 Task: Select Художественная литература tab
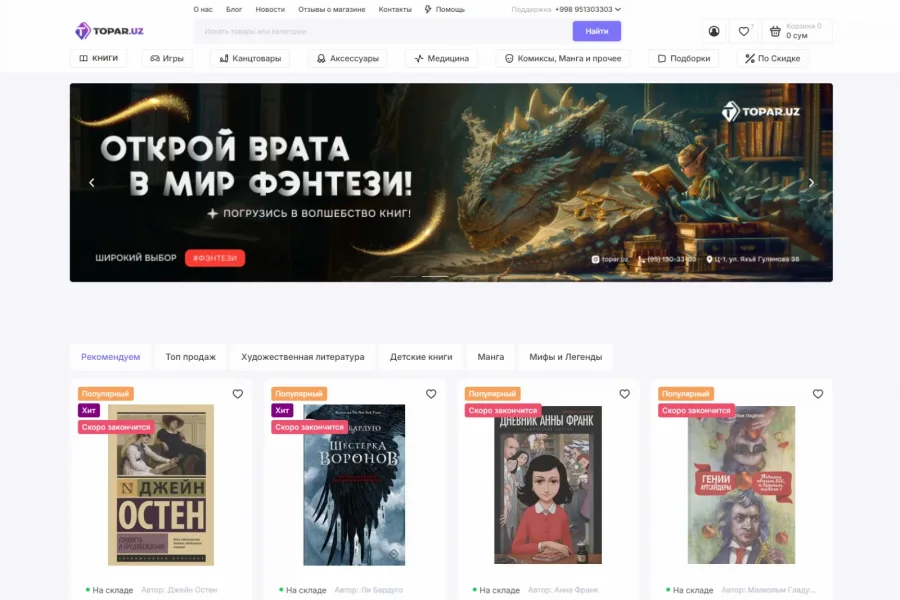pyautogui.click(x=302, y=357)
